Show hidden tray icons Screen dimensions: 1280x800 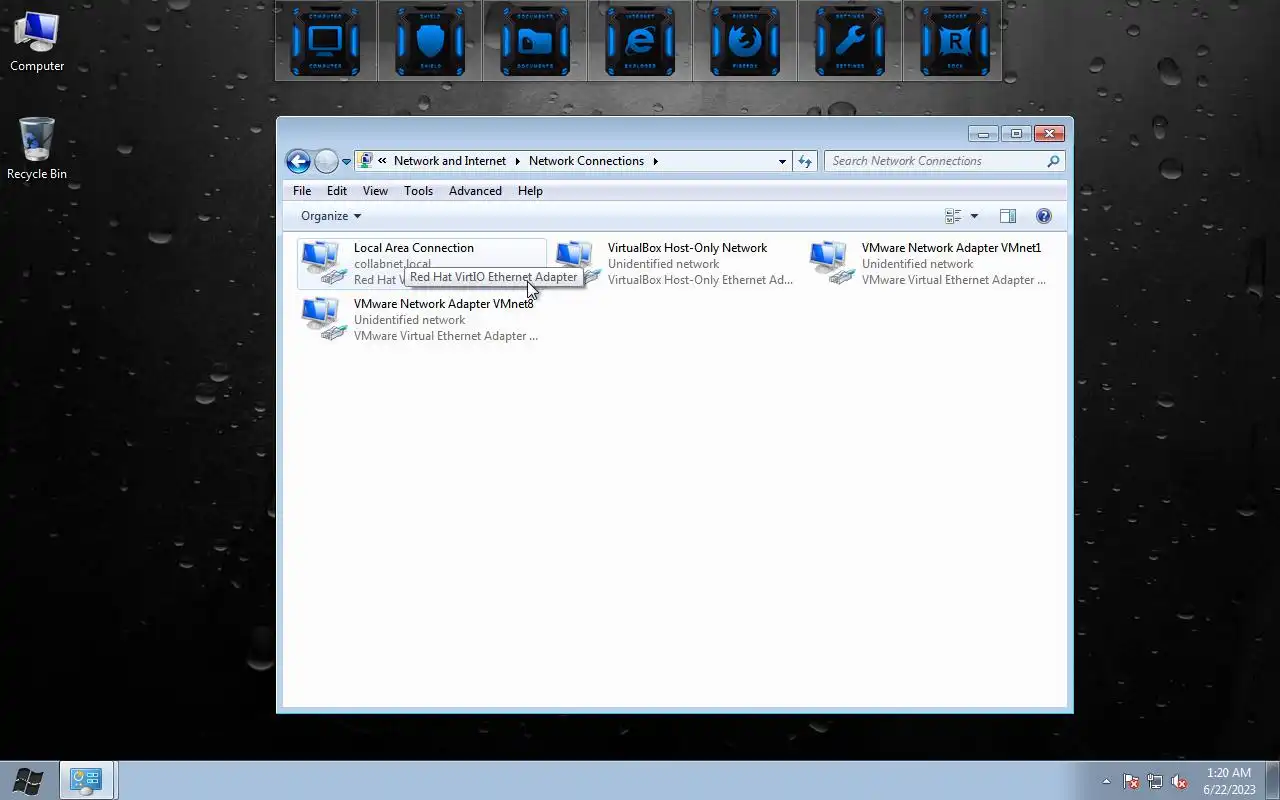coord(1106,782)
